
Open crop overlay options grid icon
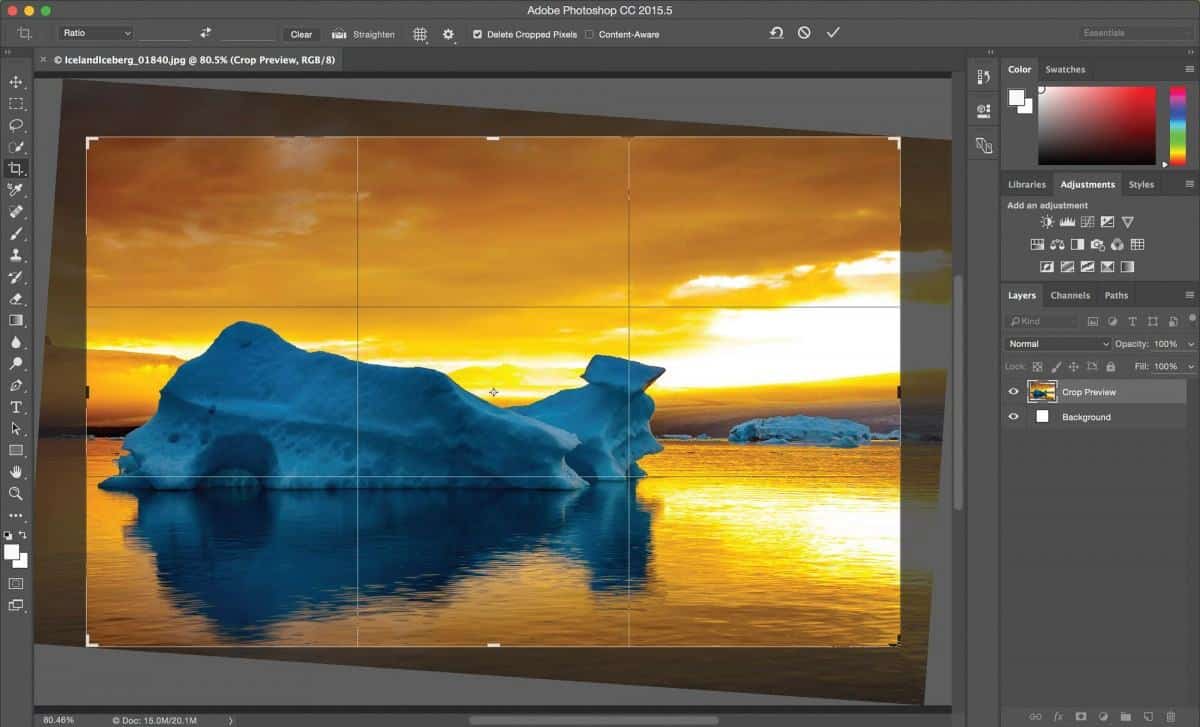tap(419, 33)
